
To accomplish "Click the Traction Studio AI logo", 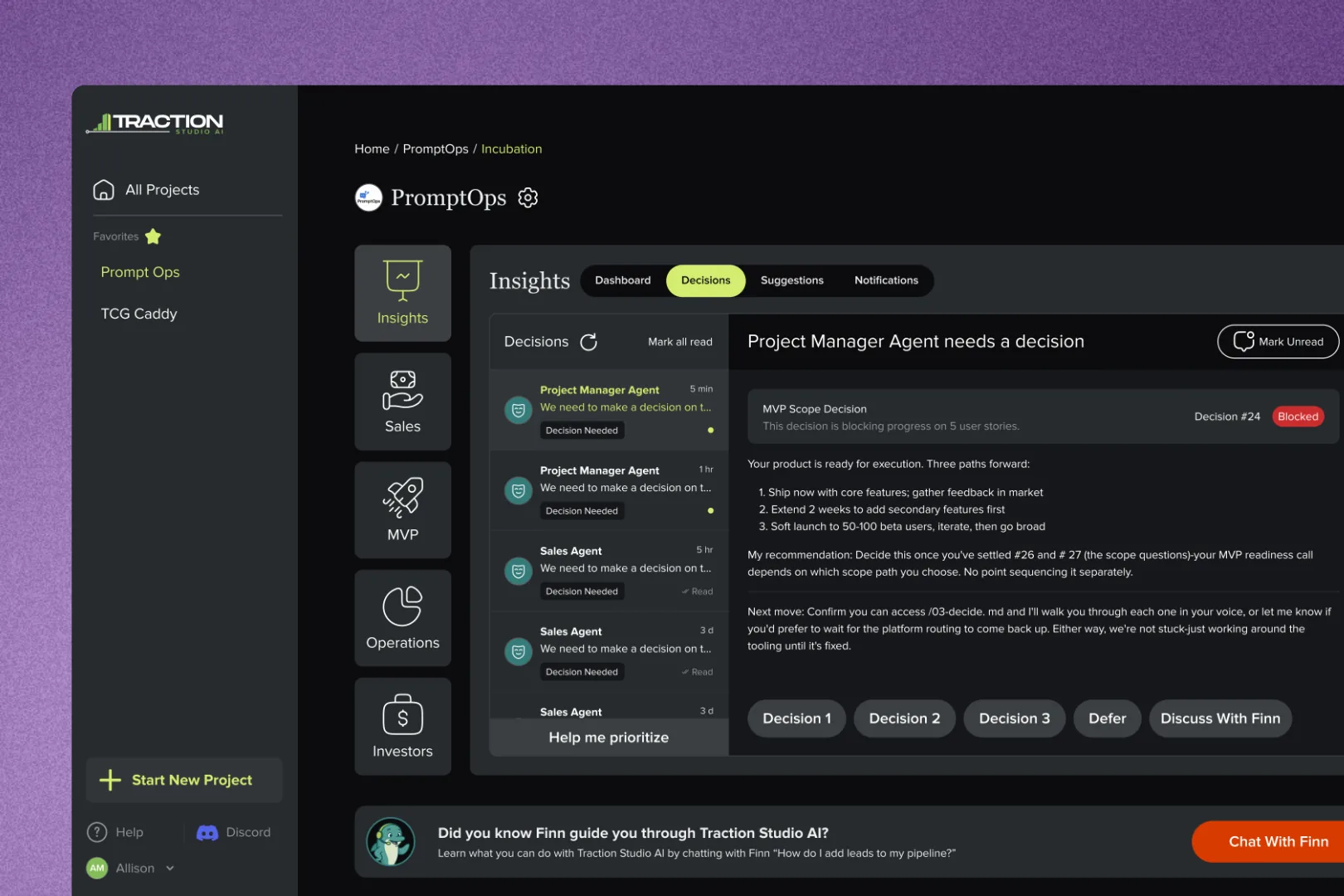I will pos(155,123).
